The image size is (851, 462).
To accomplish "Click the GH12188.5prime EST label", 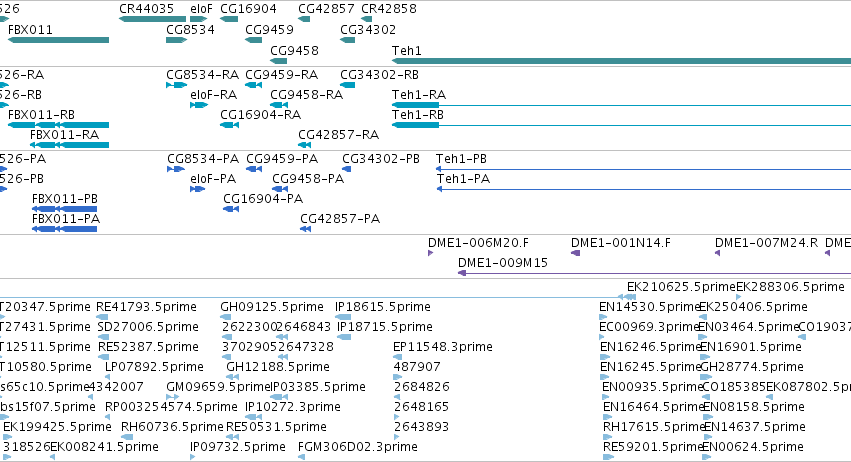I will tap(278, 367).
